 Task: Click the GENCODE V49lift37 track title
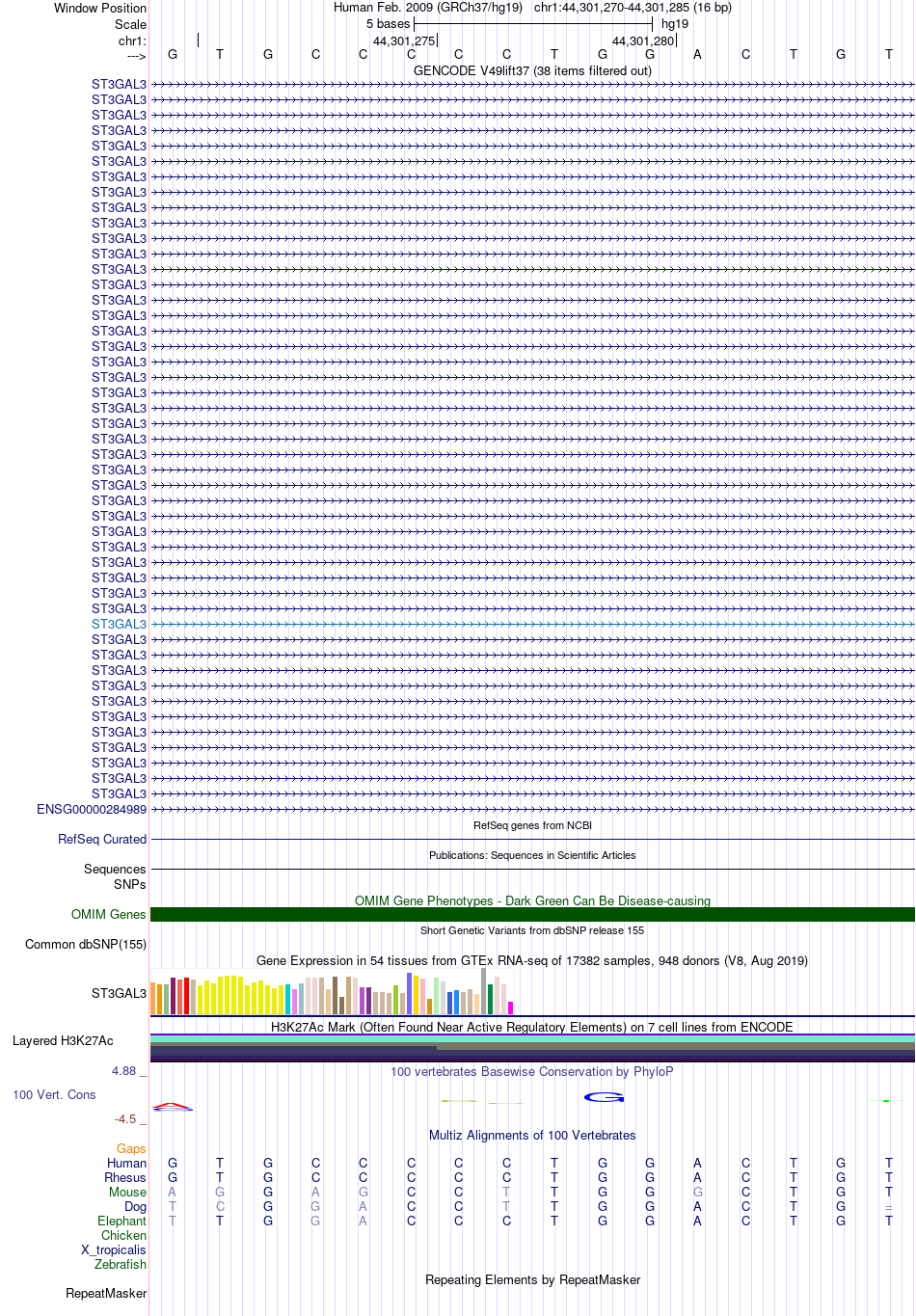tap(532, 70)
